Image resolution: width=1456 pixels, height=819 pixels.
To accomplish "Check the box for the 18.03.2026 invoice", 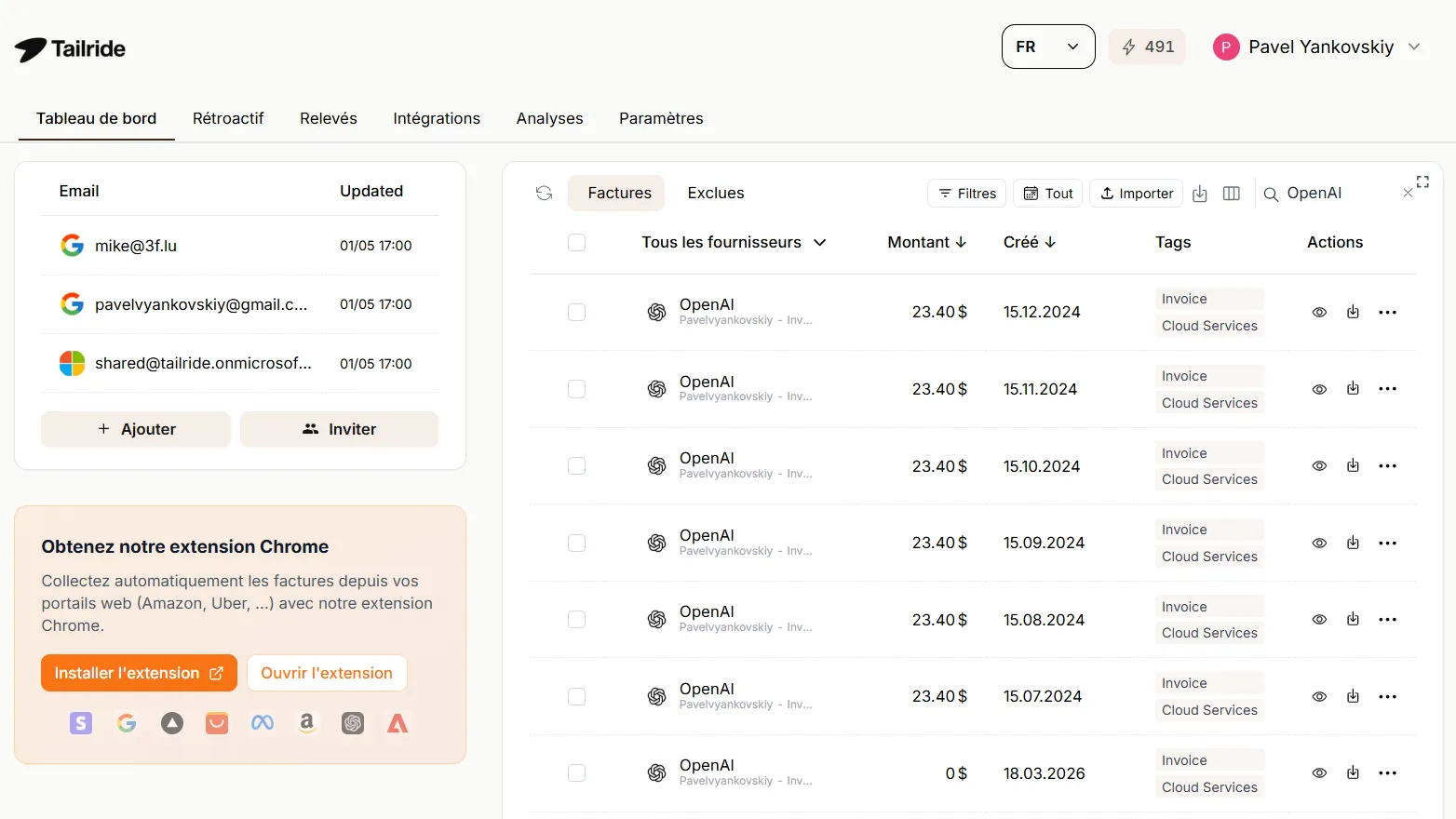I will (x=576, y=772).
